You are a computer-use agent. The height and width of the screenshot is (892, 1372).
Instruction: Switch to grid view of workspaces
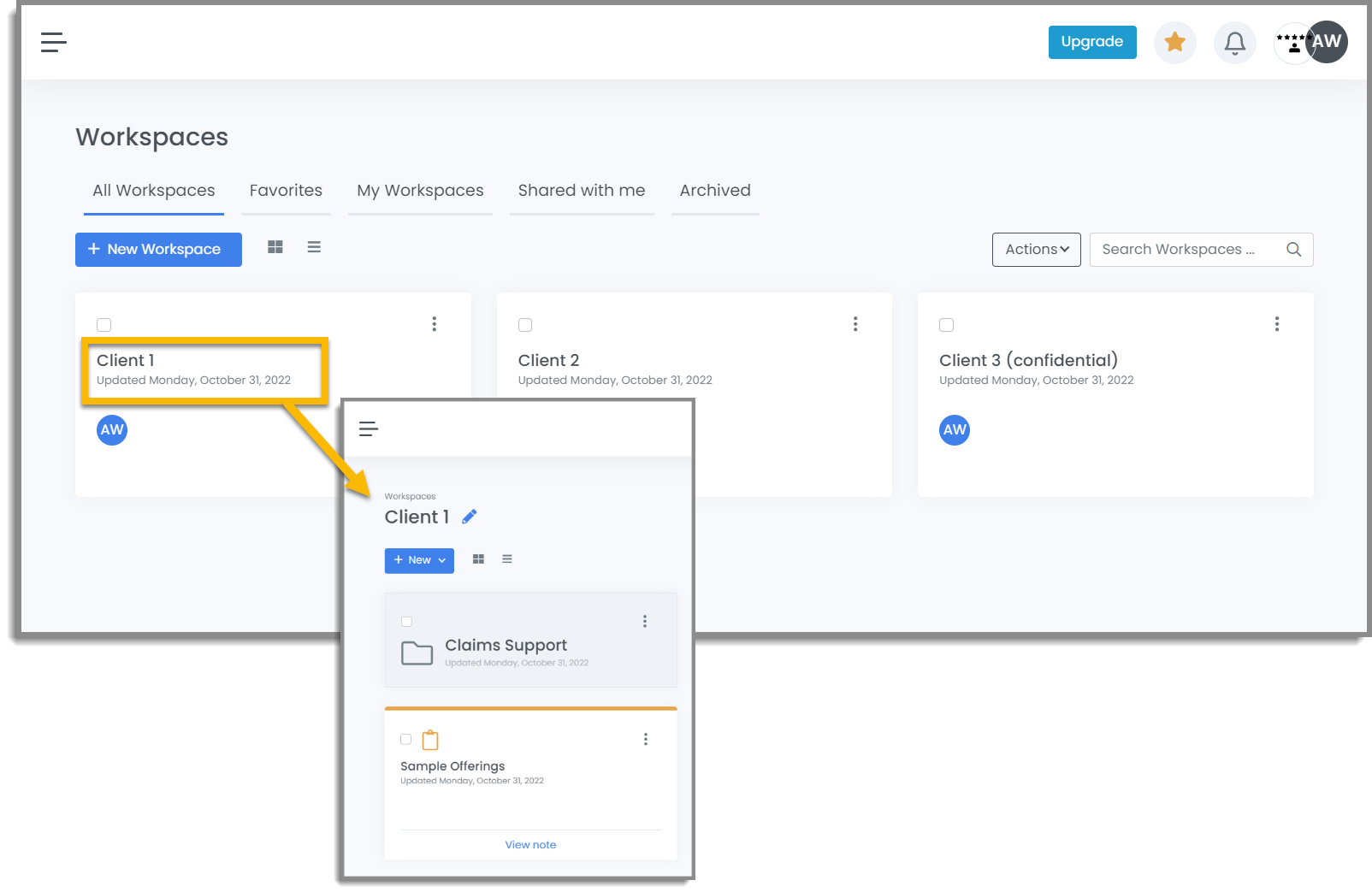coord(275,246)
